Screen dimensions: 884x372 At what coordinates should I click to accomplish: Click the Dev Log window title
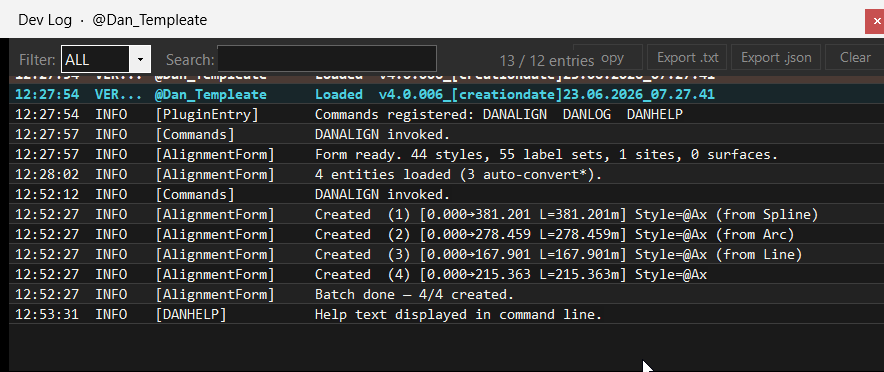[x=113, y=20]
